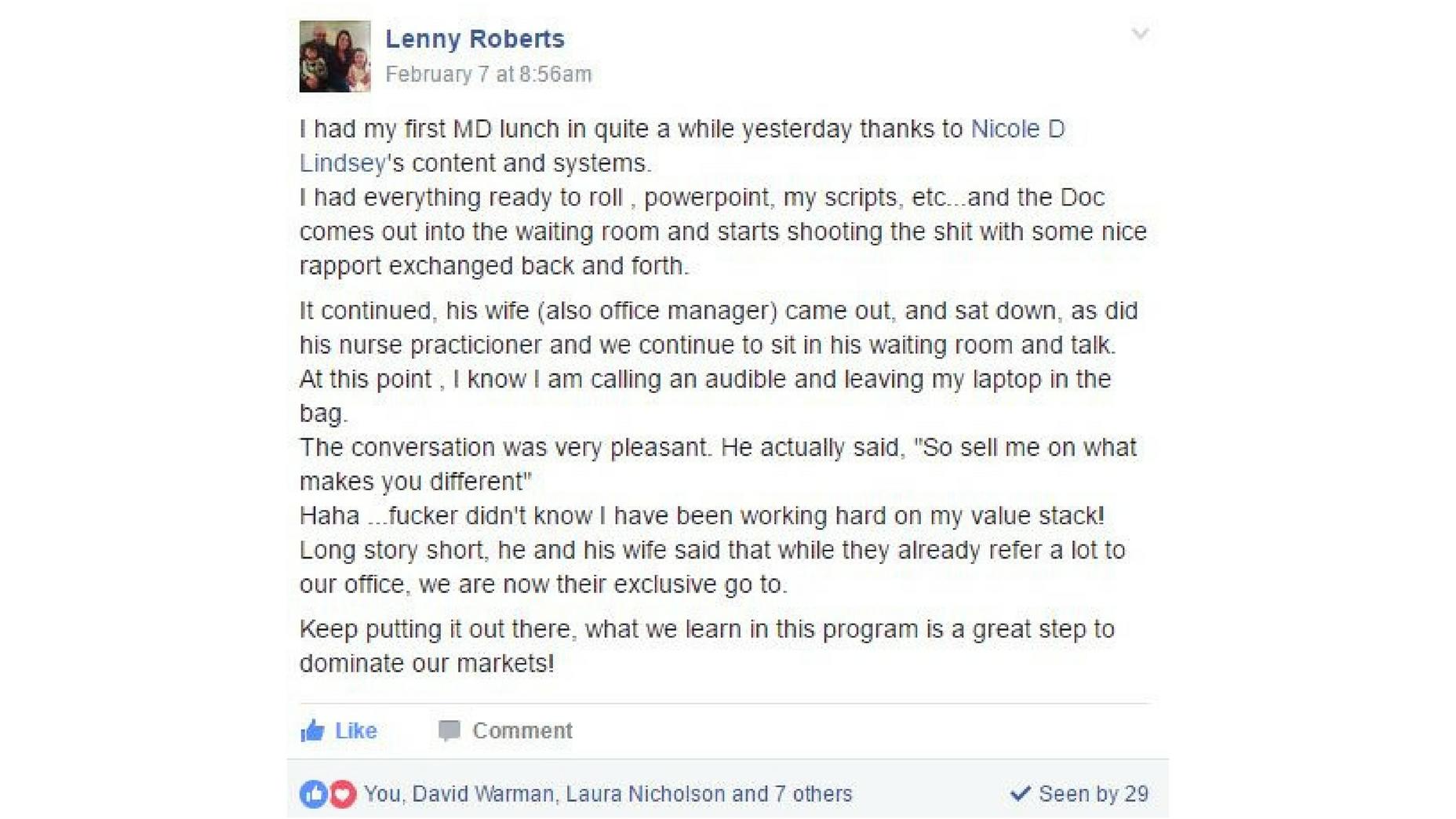Click David Warman in the reactions list
Image resolution: width=1456 pixels, height=819 pixels.
[482, 794]
